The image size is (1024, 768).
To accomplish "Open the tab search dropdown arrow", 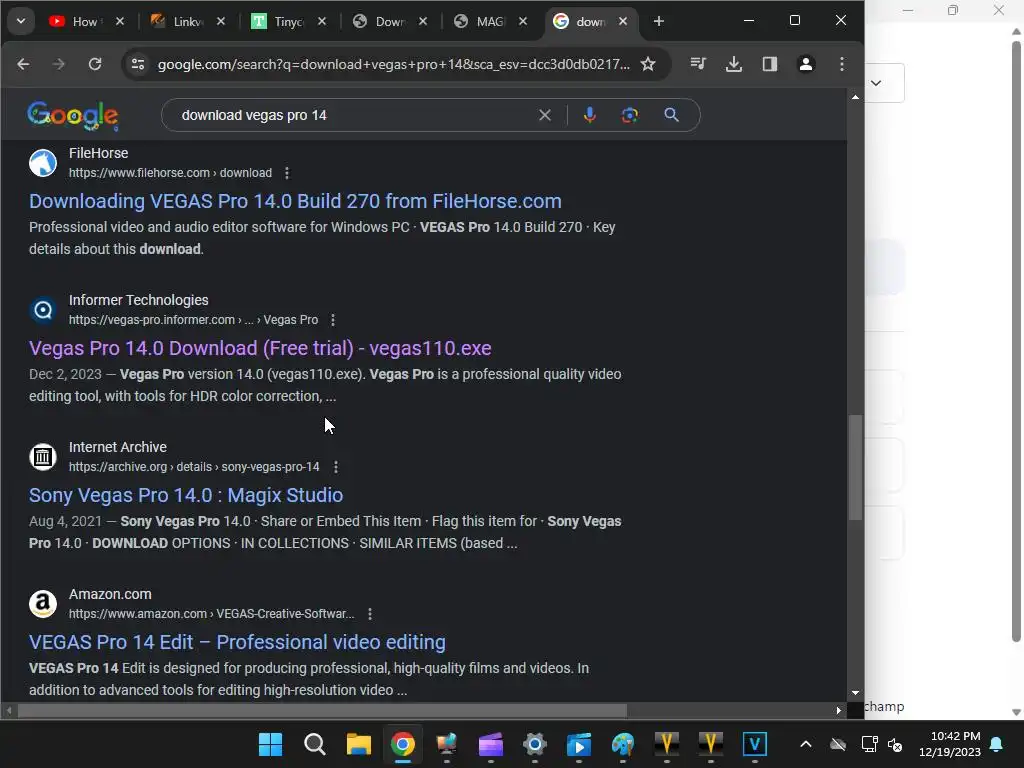I will pyautogui.click(x=21, y=22).
